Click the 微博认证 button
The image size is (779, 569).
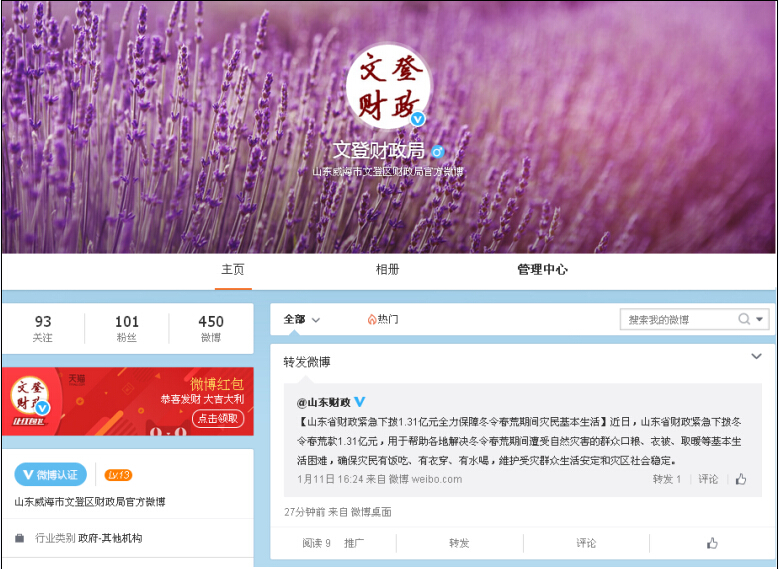[x=51, y=475]
